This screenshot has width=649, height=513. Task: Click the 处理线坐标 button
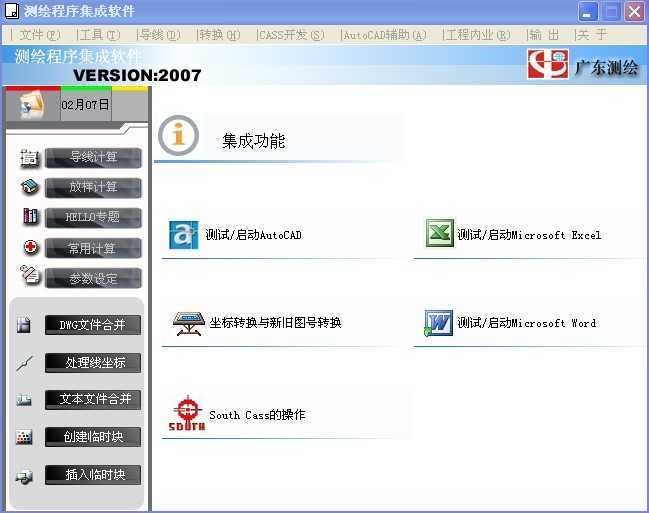pyautogui.click(x=93, y=363)
